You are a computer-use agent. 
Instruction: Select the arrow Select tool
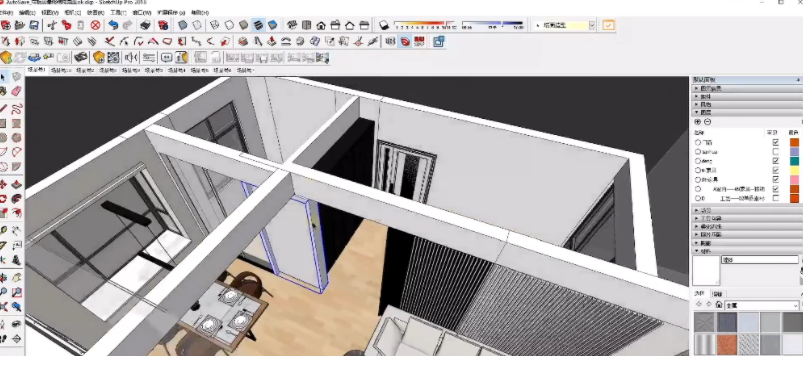coord(4,77)
